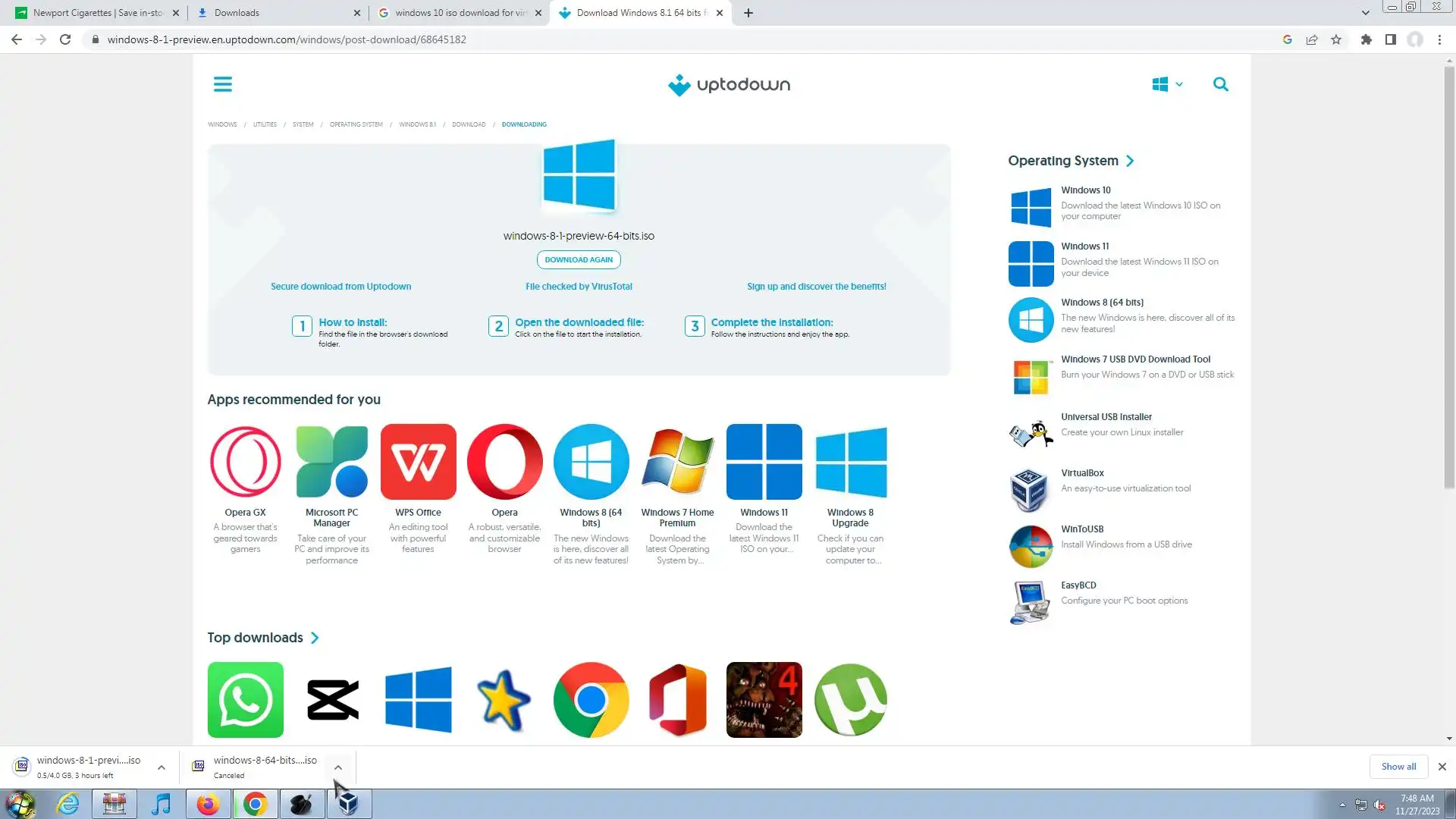Click the VirtualBox icon in sidebar
This screenshot has width=1456, height=819.
point(1030,489)
